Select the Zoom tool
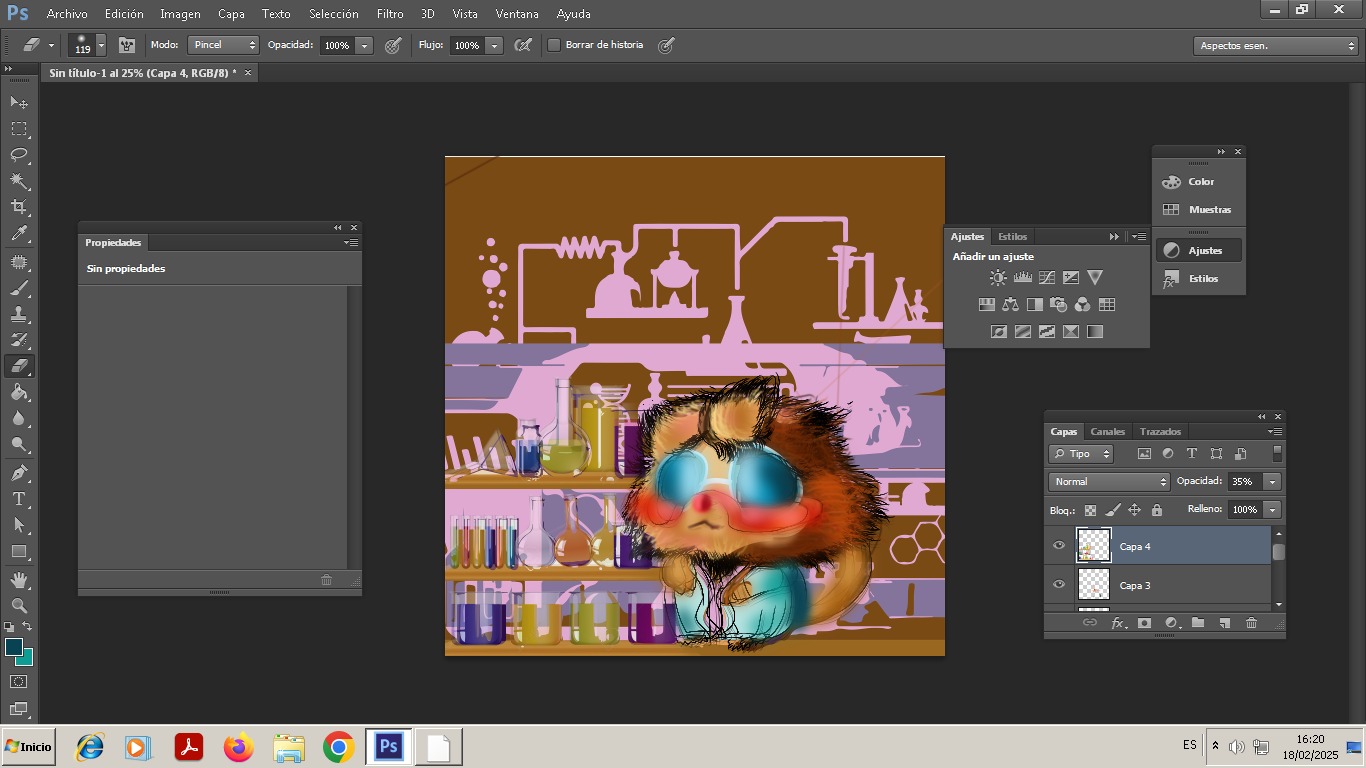 [19, 605]
